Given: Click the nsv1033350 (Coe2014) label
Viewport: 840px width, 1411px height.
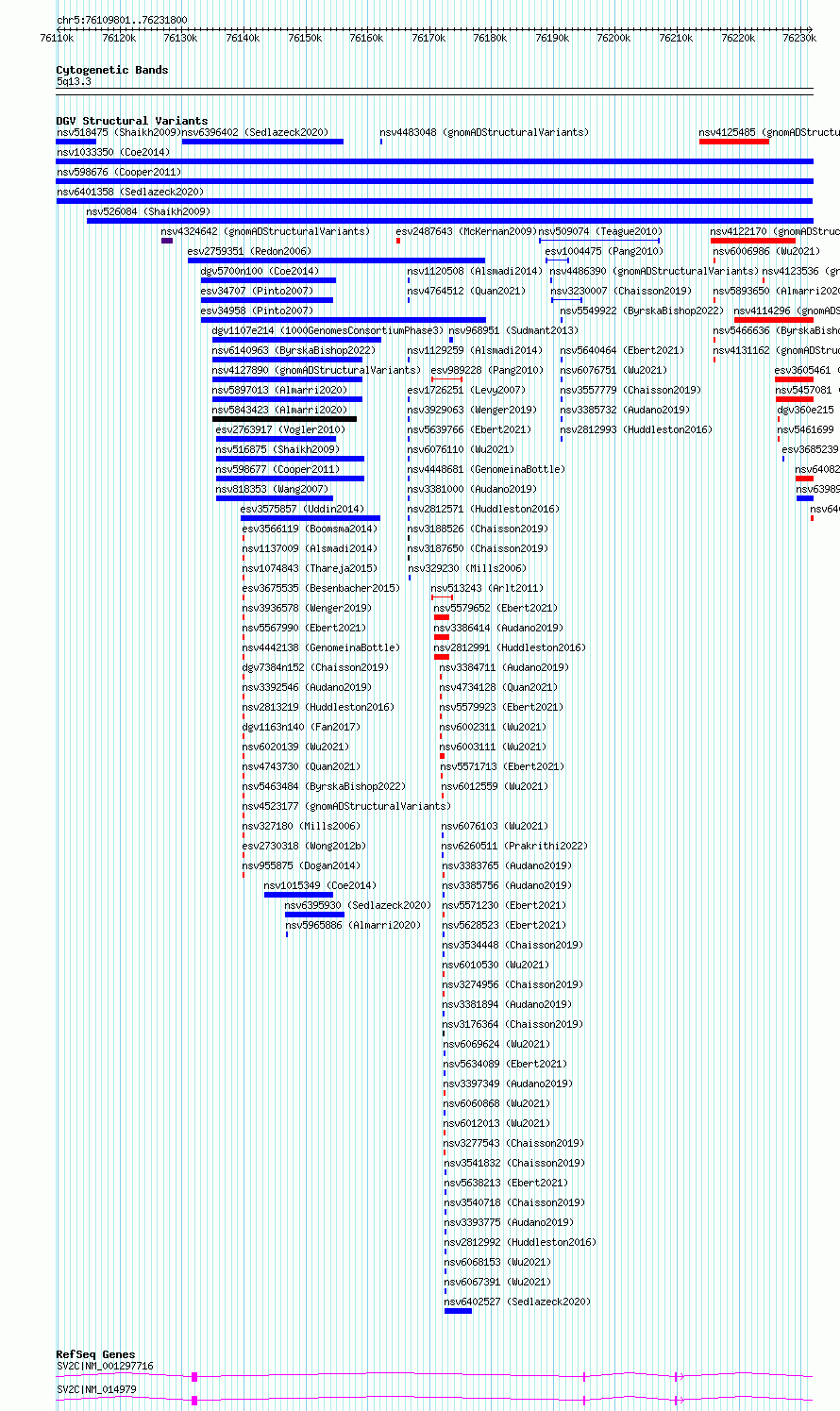Looking at the screenshot, I should click(113, 153).
